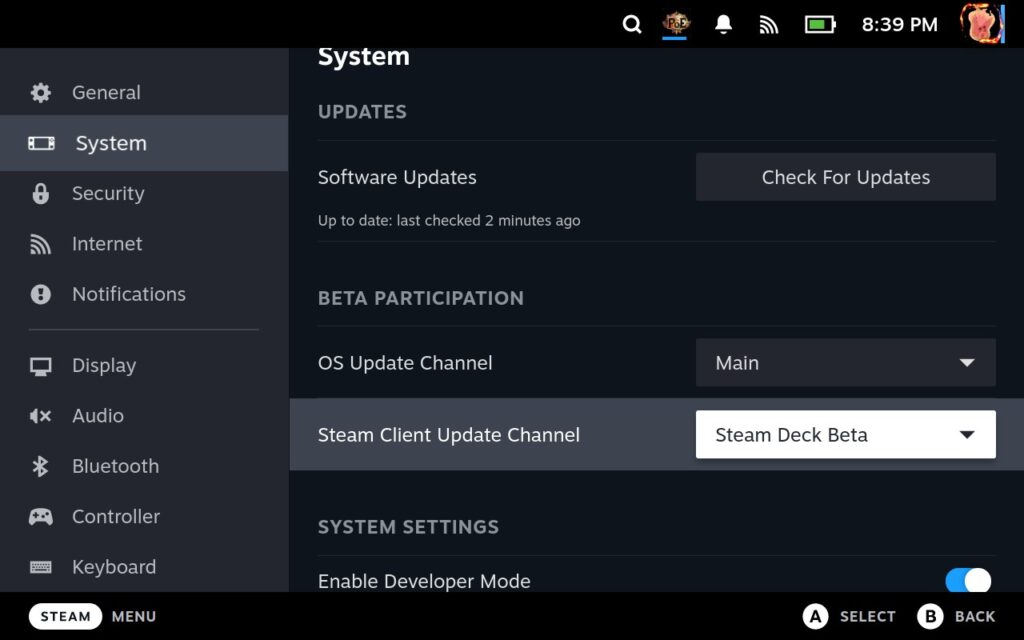Click the monitor icon beside Display
This screenshot has height=640, width=1024.
click(x=40, y=366)
